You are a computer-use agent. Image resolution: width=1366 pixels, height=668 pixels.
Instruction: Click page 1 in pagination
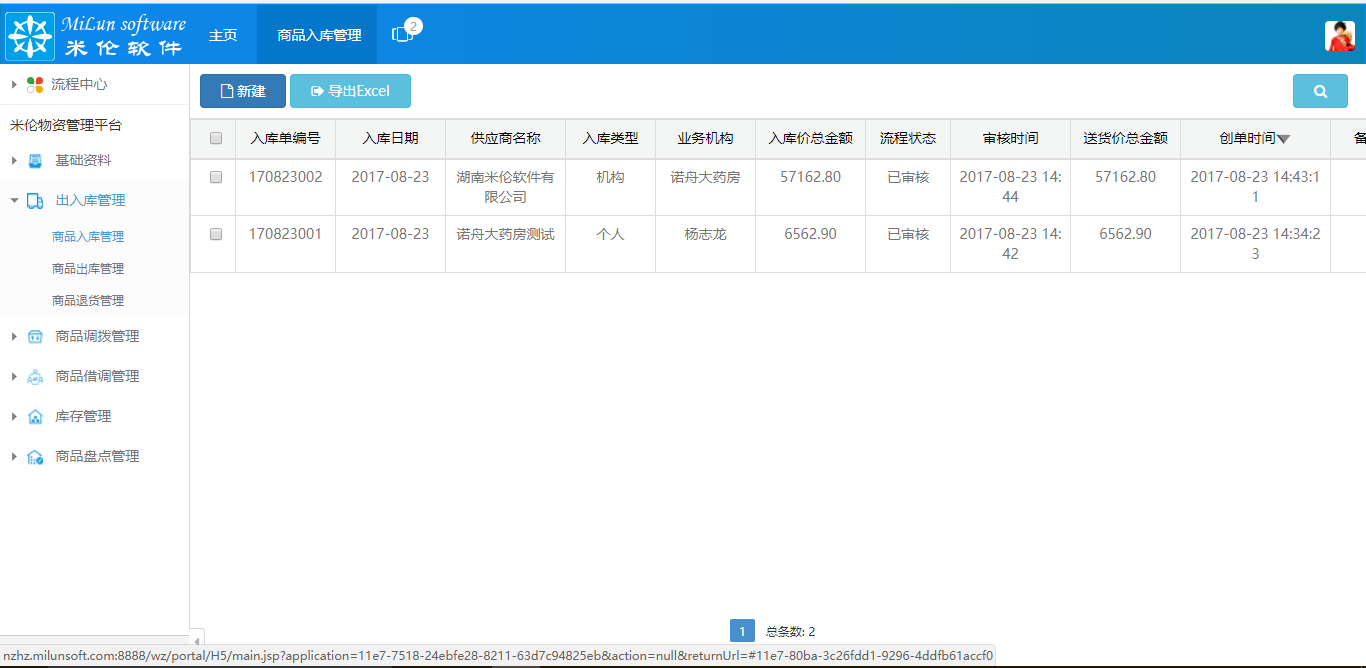tap(742, 630)
